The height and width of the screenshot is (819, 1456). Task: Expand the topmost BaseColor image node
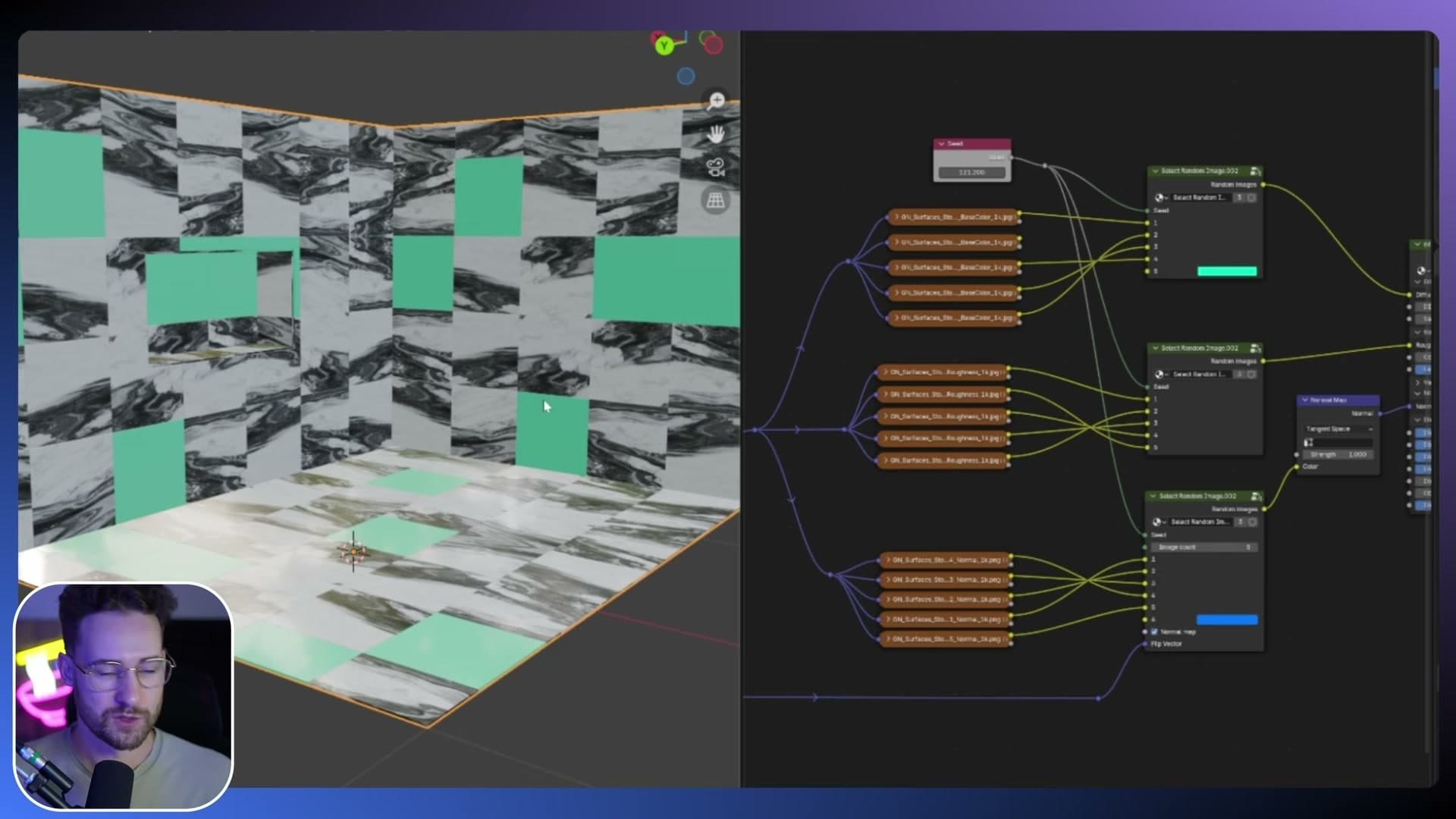pyautogui.click(x=896, y=217)
